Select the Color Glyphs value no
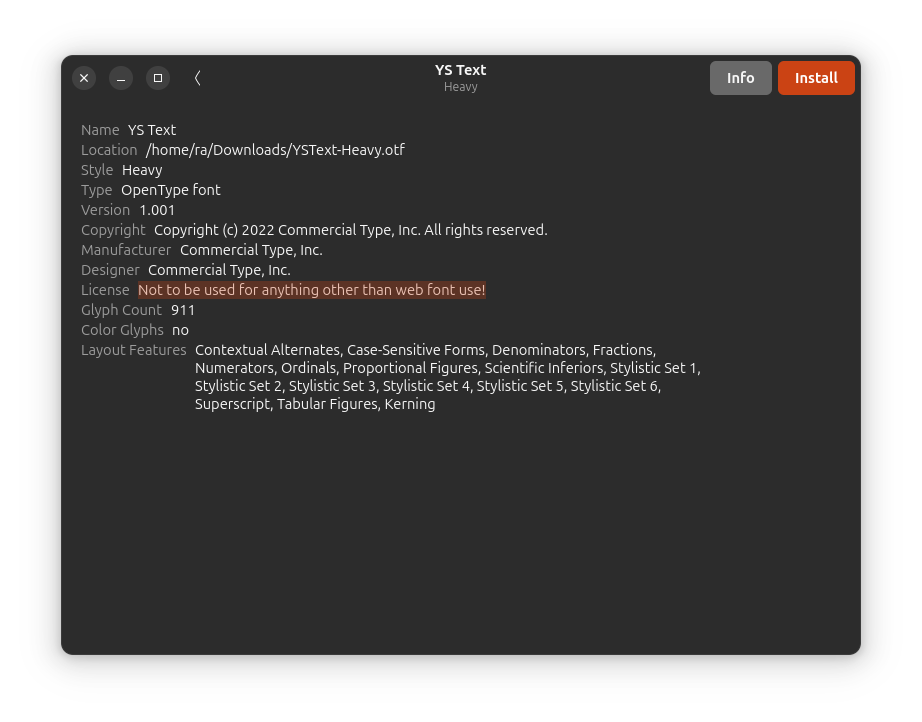The height and width of the screenshot is (722, 922). coord(180,330)
